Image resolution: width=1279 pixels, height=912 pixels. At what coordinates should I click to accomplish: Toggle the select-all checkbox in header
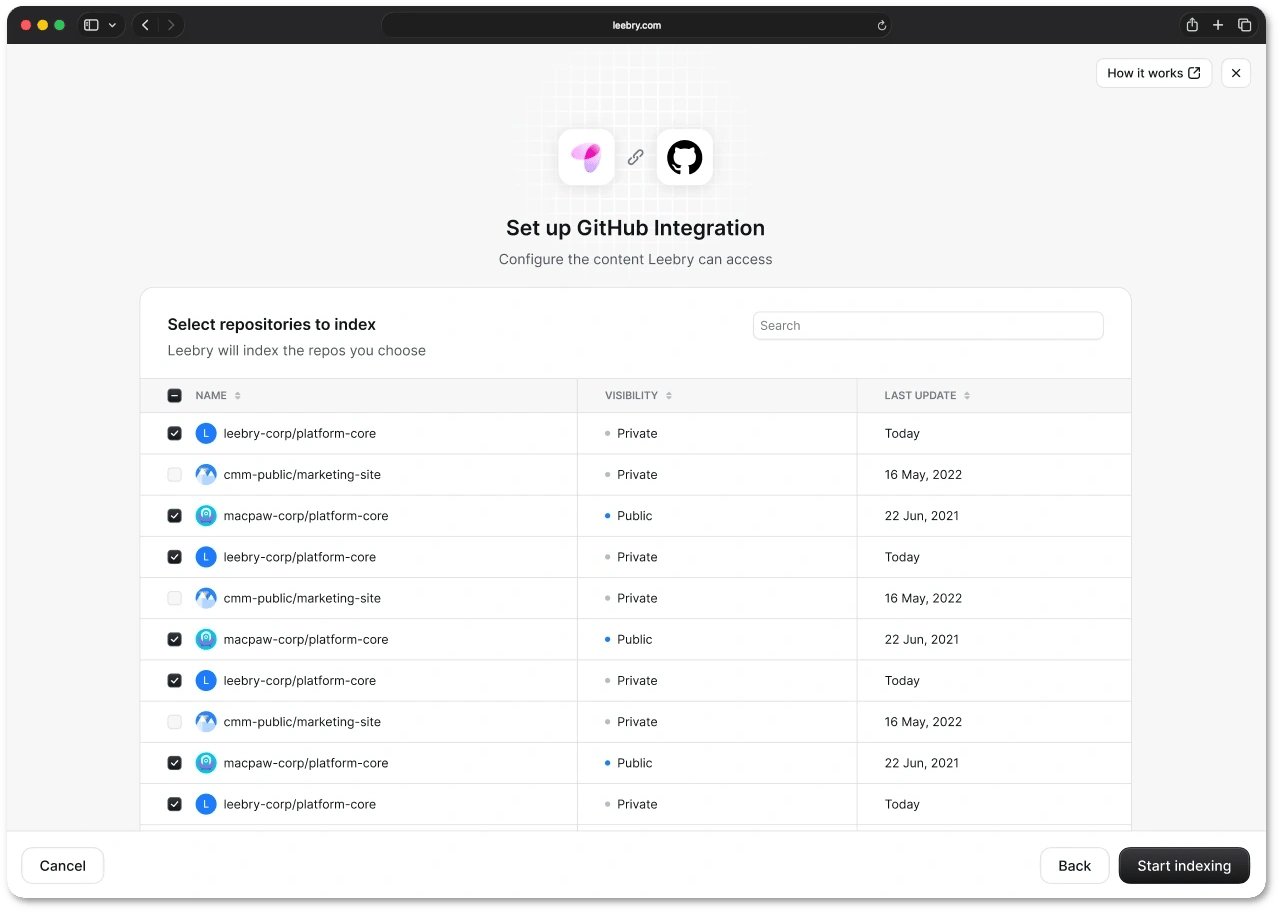[x=175, y=396]
